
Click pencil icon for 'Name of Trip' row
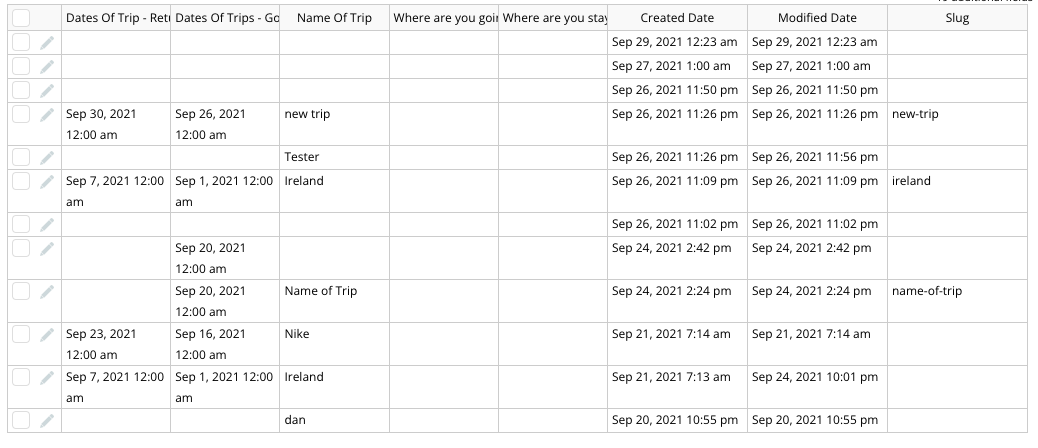tap(46, 292)
